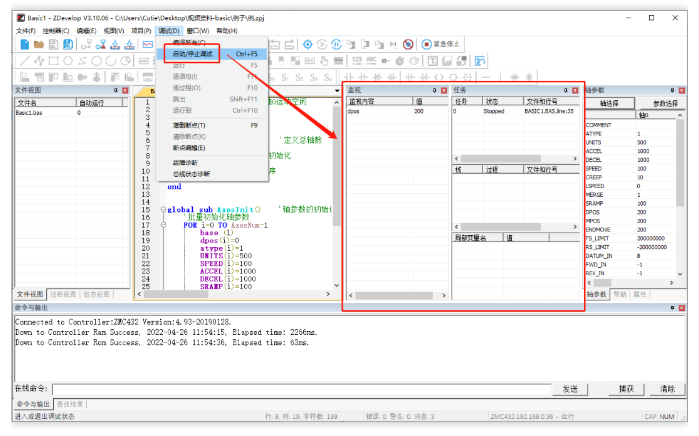Screen dimensions: 699x436
Task: Close the 任务 task panel
Action: click(x=575, y=90)
